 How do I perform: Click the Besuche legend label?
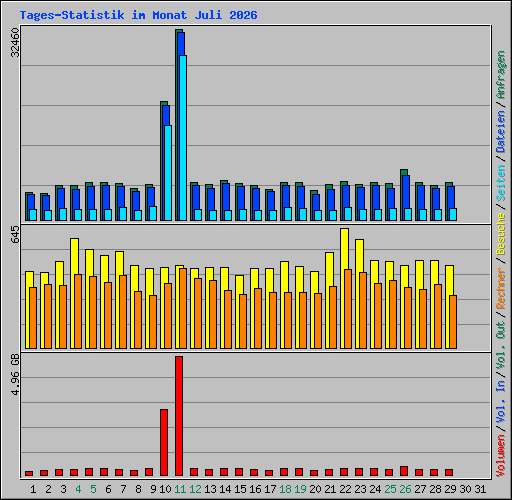[501, 234]
